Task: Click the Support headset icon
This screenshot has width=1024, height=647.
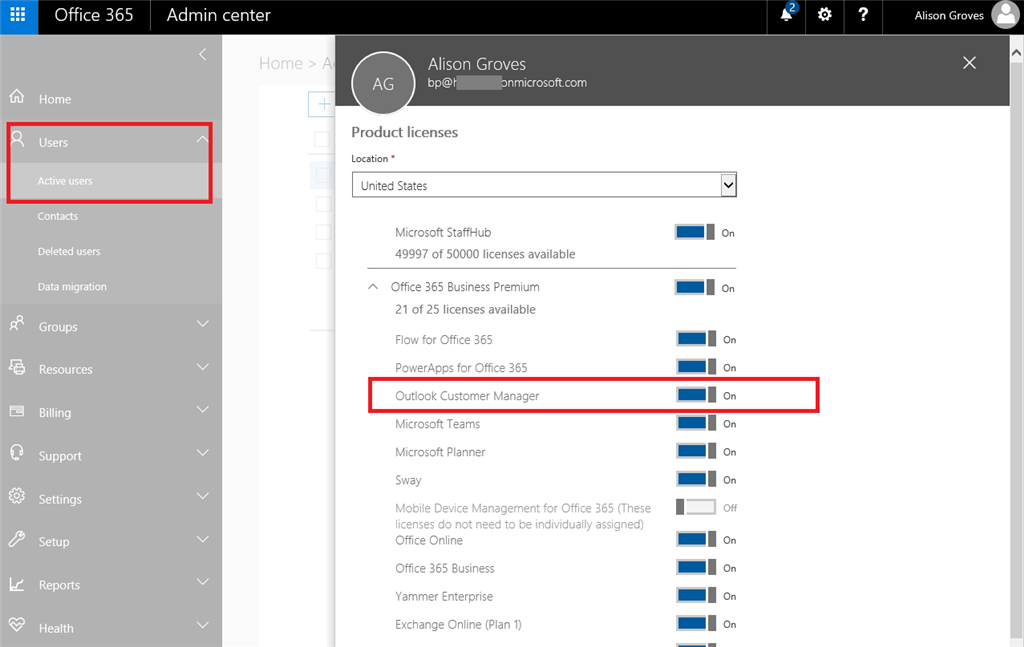Action: (x=17, y=453)
